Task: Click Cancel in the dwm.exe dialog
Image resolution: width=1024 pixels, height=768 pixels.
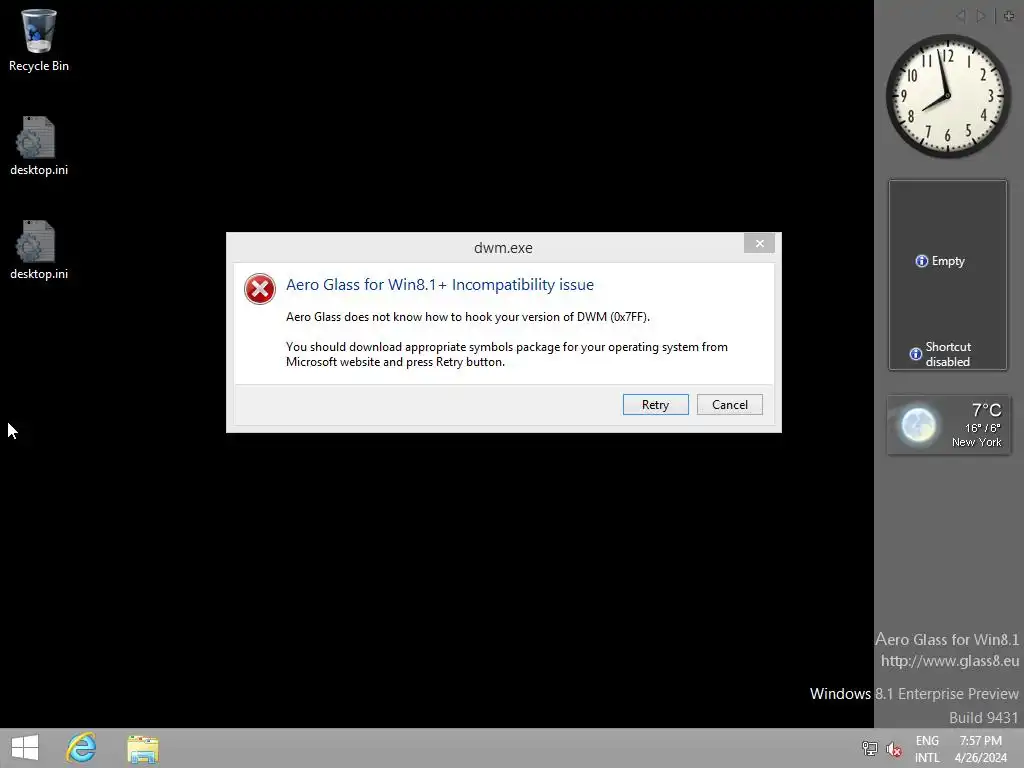Action: (729, 404)
